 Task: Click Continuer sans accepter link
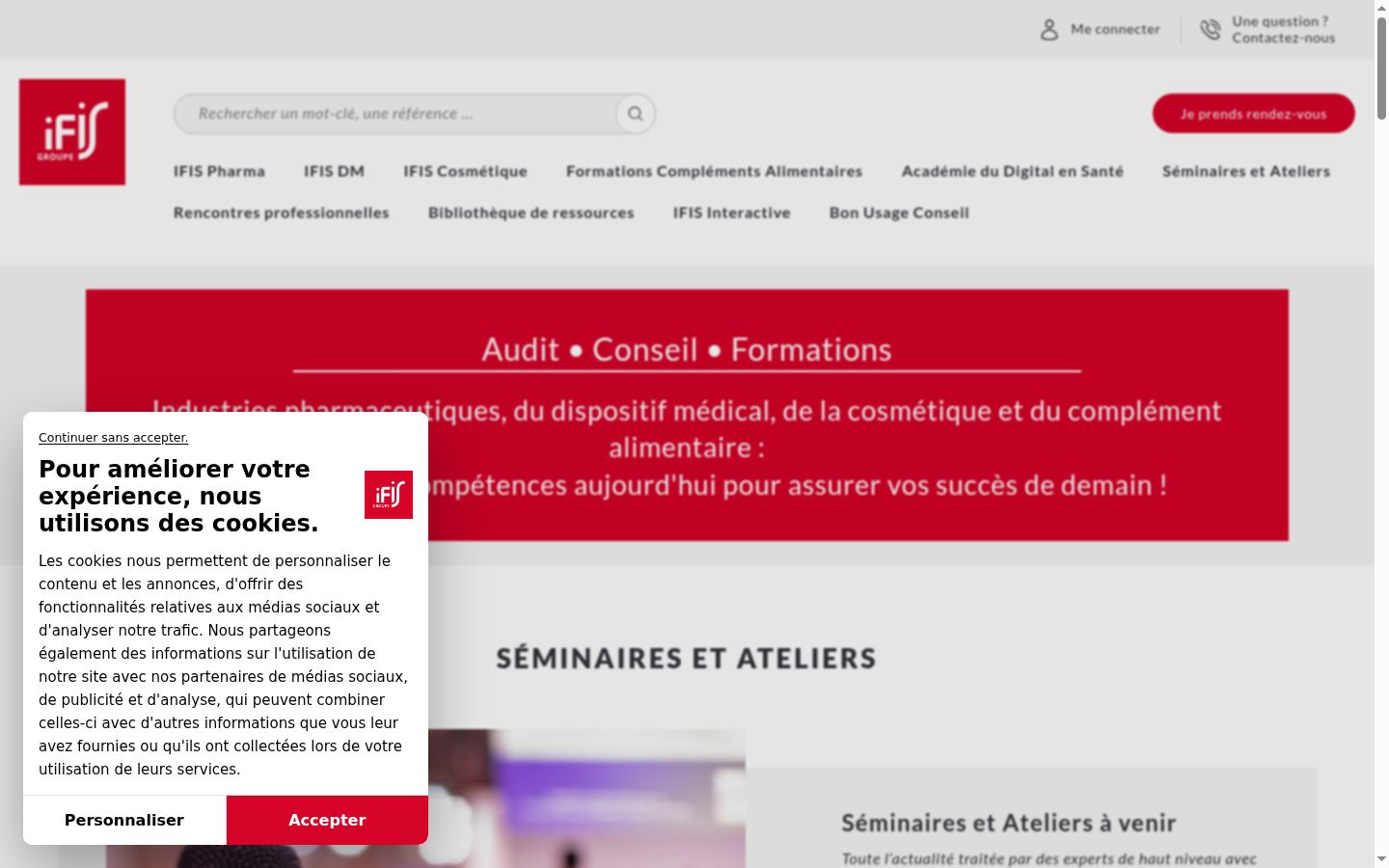click(x=114, y=438)
